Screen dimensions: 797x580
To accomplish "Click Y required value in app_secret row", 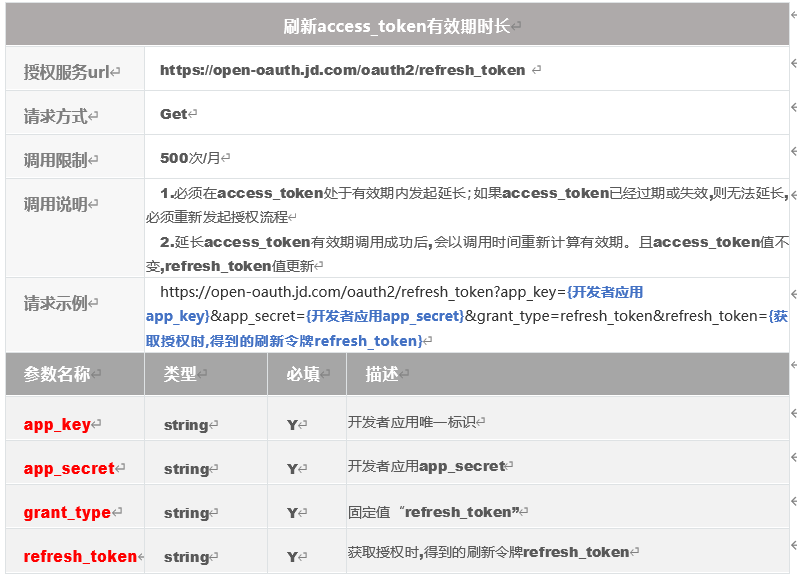I will 292,469.
